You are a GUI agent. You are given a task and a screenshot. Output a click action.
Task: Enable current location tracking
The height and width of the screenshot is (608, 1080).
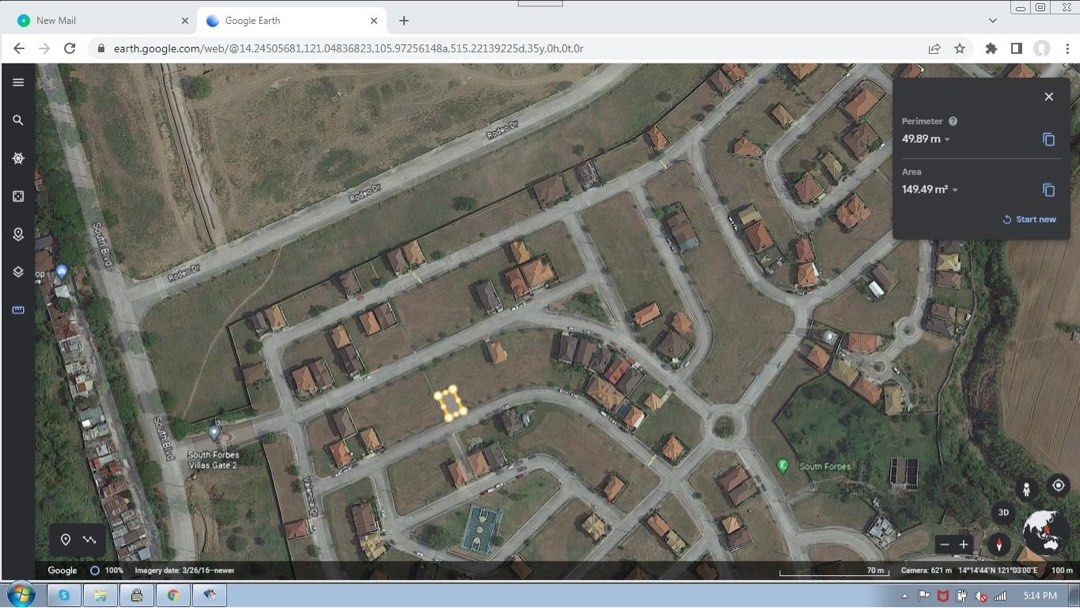(1058, 484)
